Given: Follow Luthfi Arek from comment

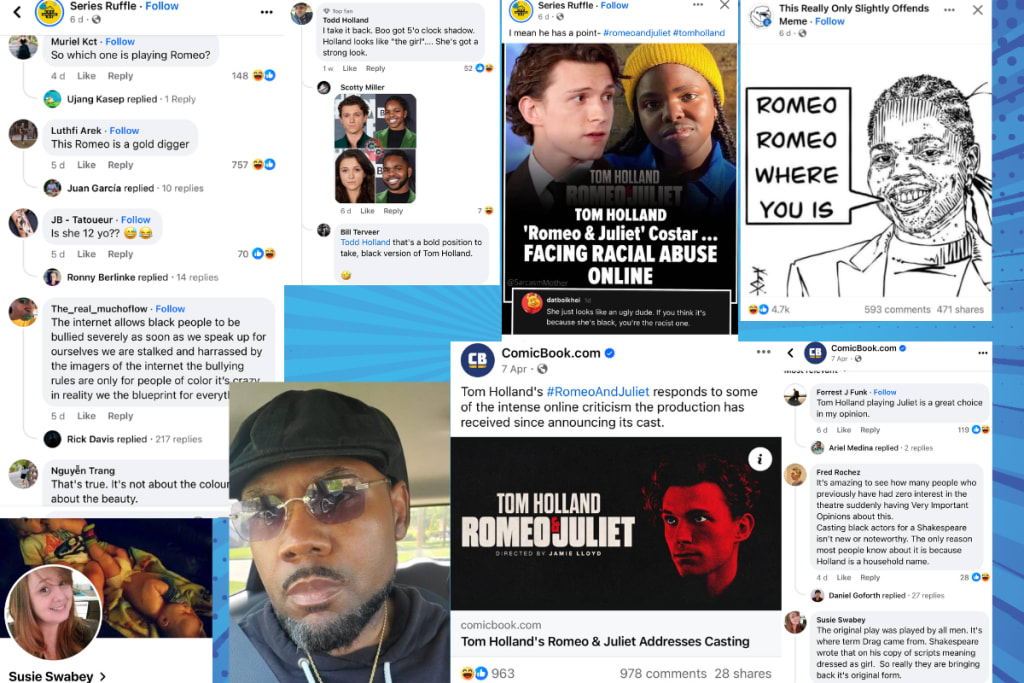Looking at the screenshot, I should click(x=124, y=131).
